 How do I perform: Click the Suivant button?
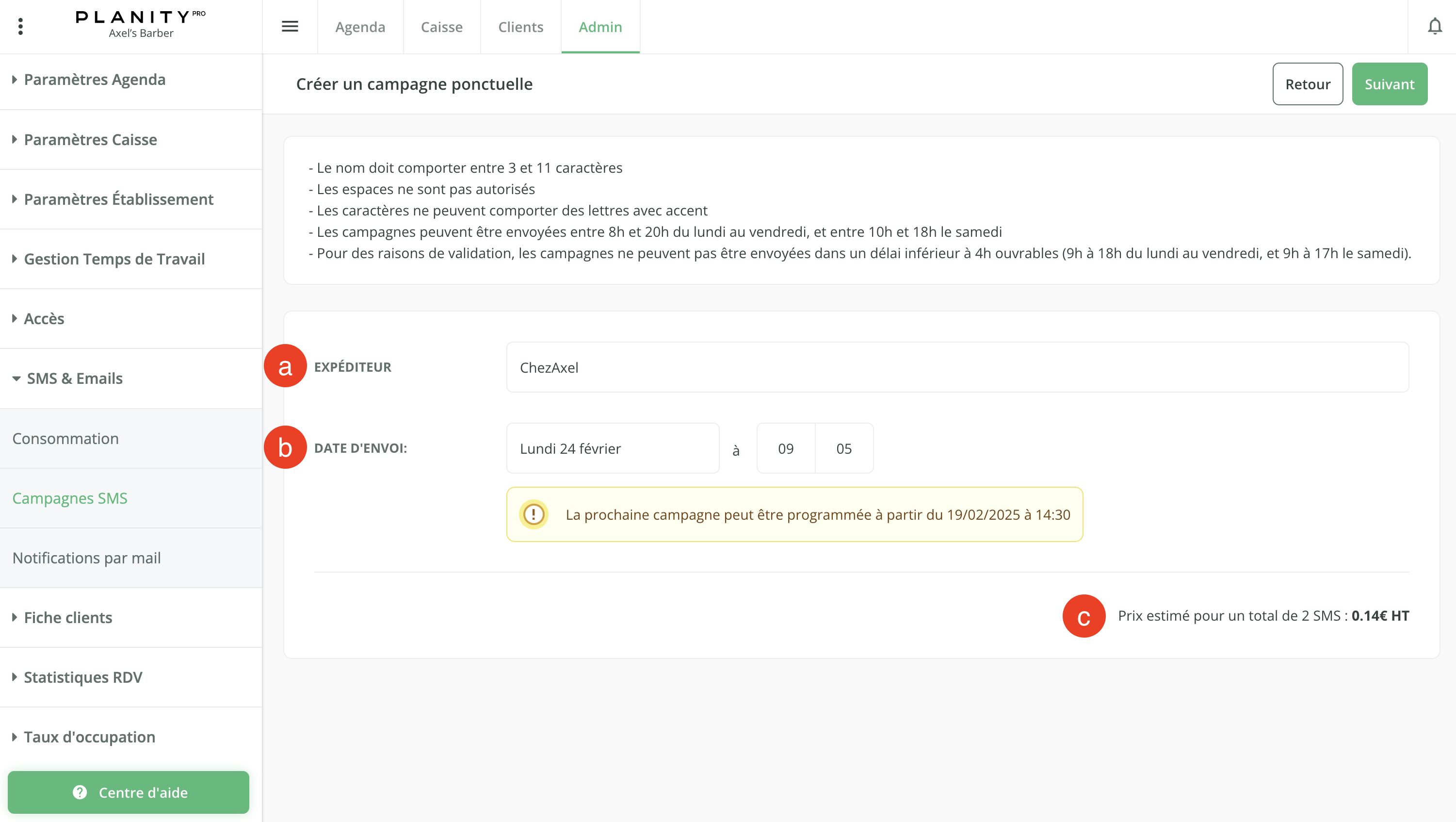coord(1389,83)
